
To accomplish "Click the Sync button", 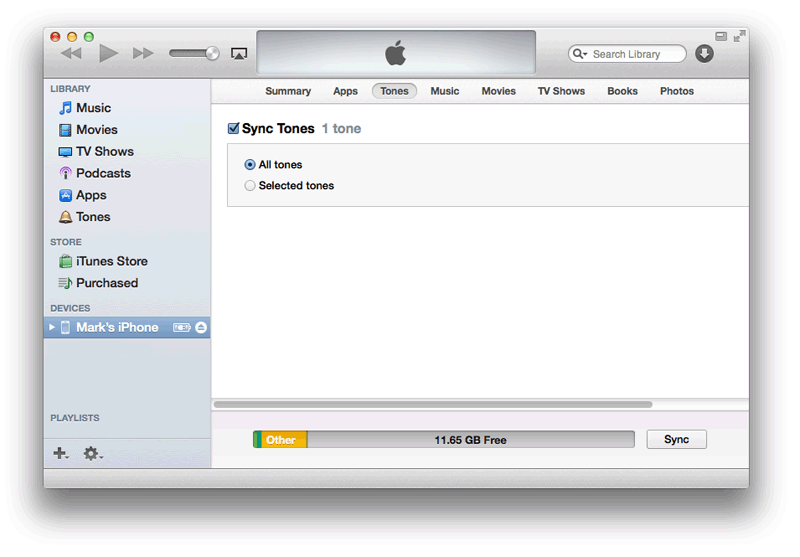I will [x=676, y=440].
